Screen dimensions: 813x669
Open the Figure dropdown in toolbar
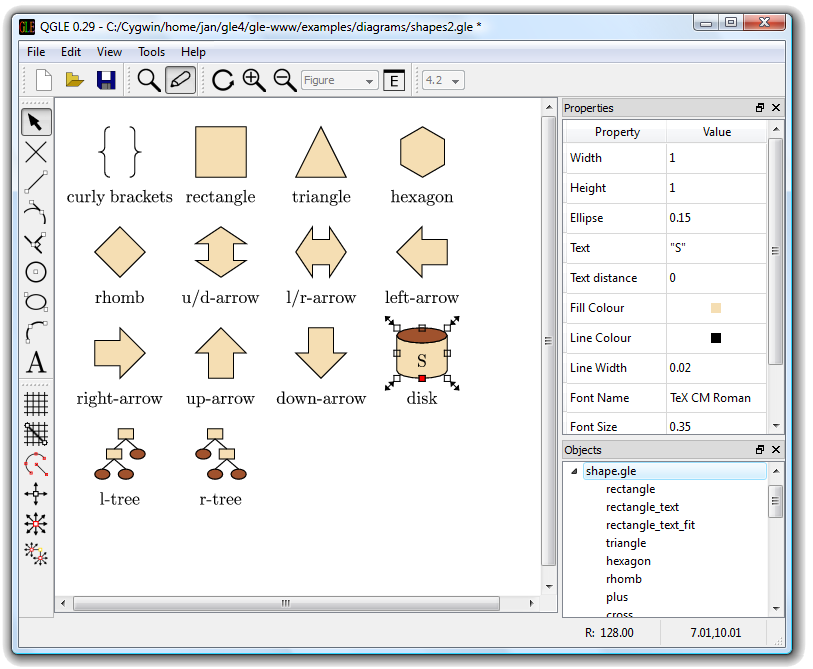coord(339,80)
